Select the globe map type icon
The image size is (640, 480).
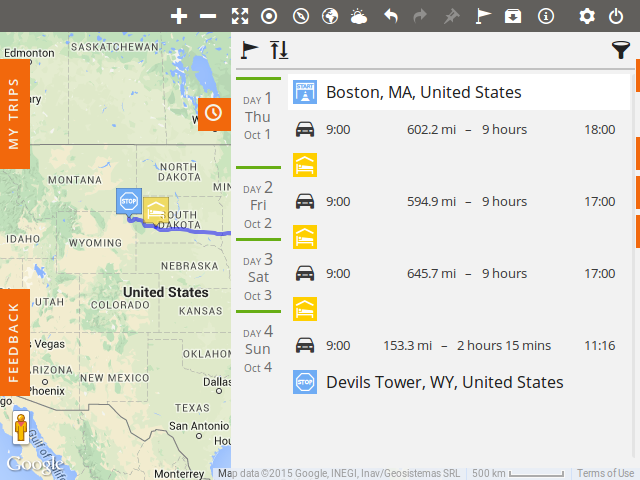[x=330, y=16]
